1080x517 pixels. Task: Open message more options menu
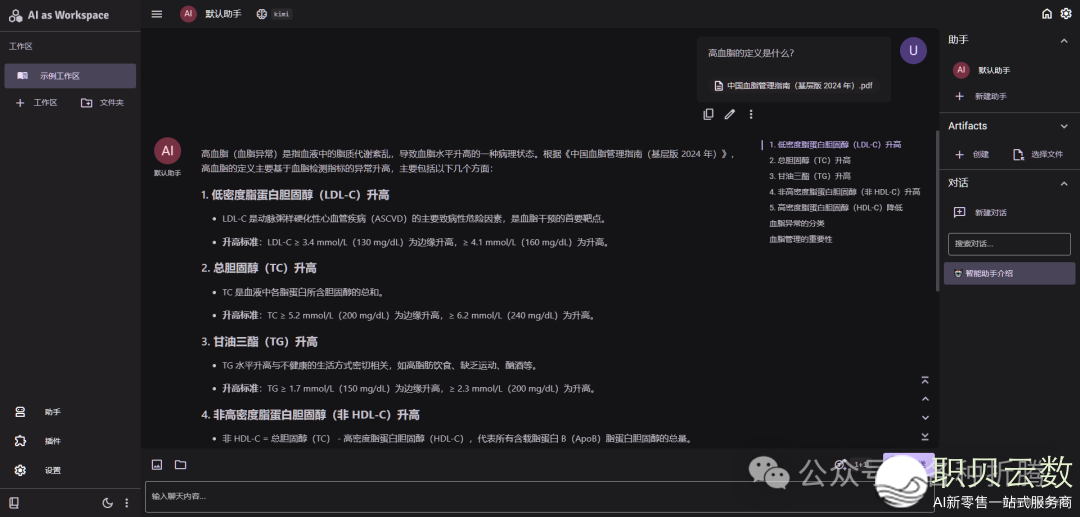[751, 114]
